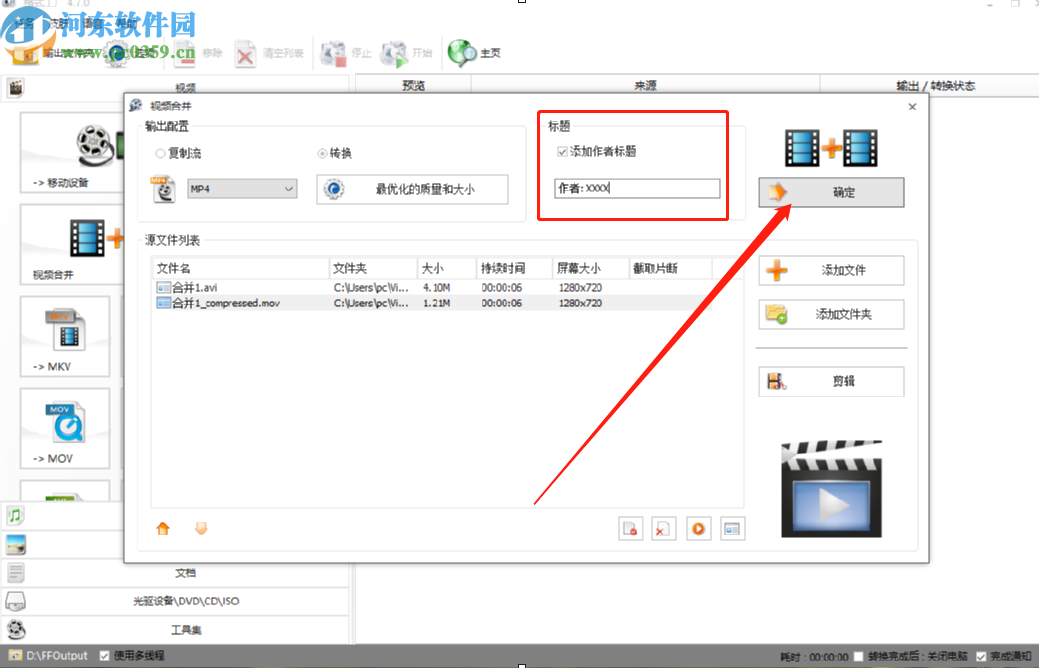Move selected file down with orange arrow
The height and width of the screenshot is (668, 1039).
coord(201,528)
